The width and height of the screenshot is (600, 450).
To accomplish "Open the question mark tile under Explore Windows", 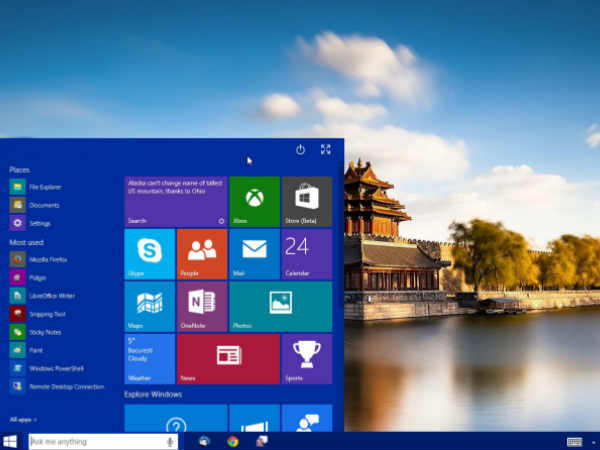I will [x=176, y=418].
